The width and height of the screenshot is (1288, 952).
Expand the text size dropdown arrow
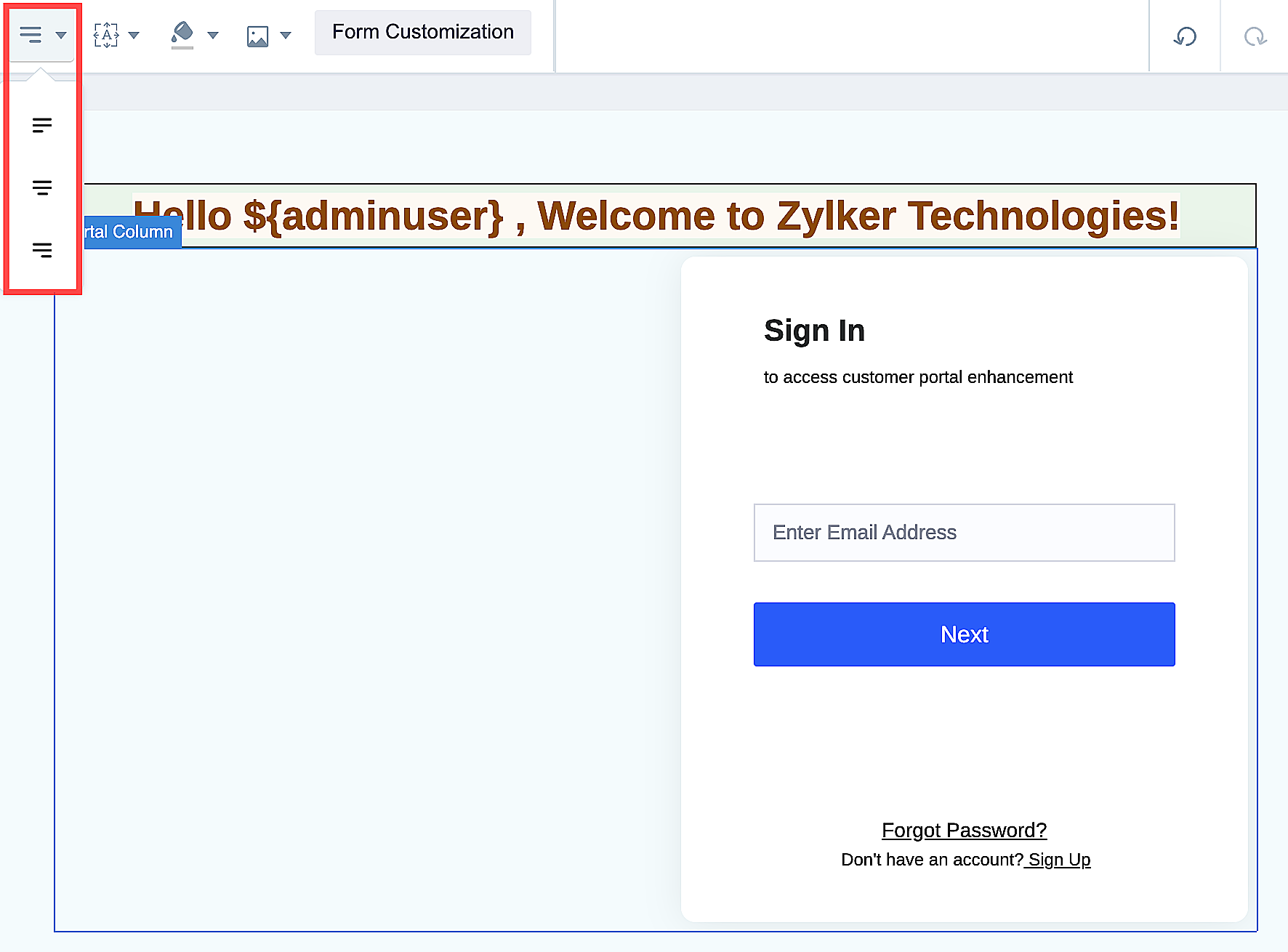[134, 36]
